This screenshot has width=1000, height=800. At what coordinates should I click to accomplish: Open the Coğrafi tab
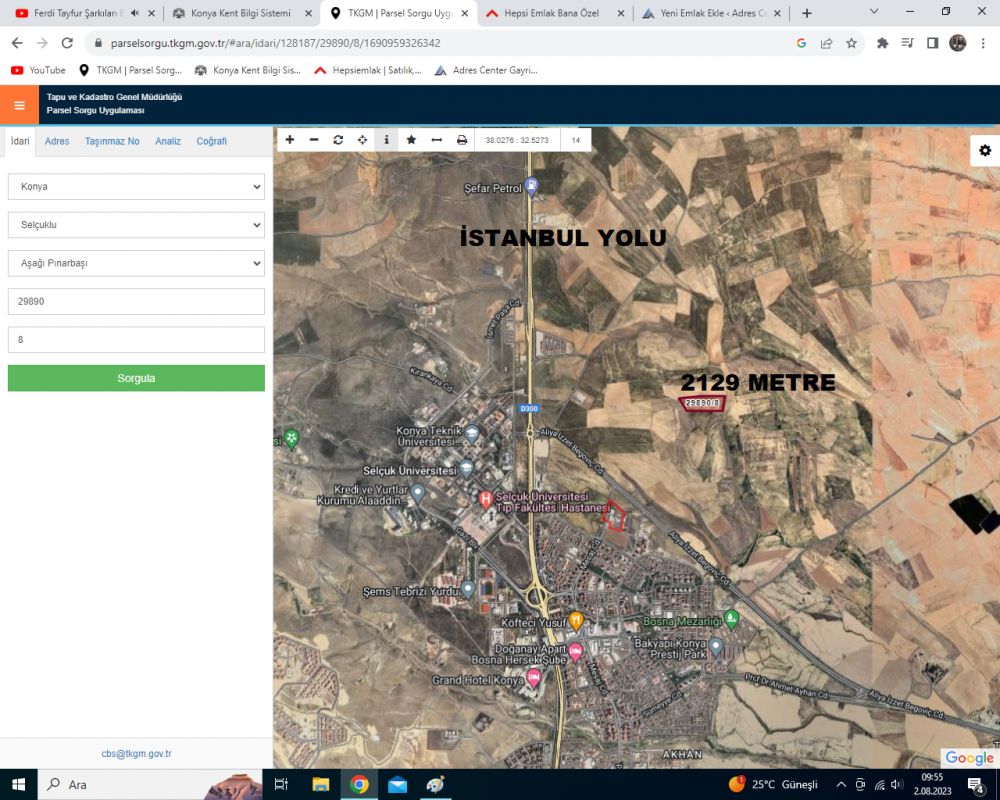coord(211,141)
